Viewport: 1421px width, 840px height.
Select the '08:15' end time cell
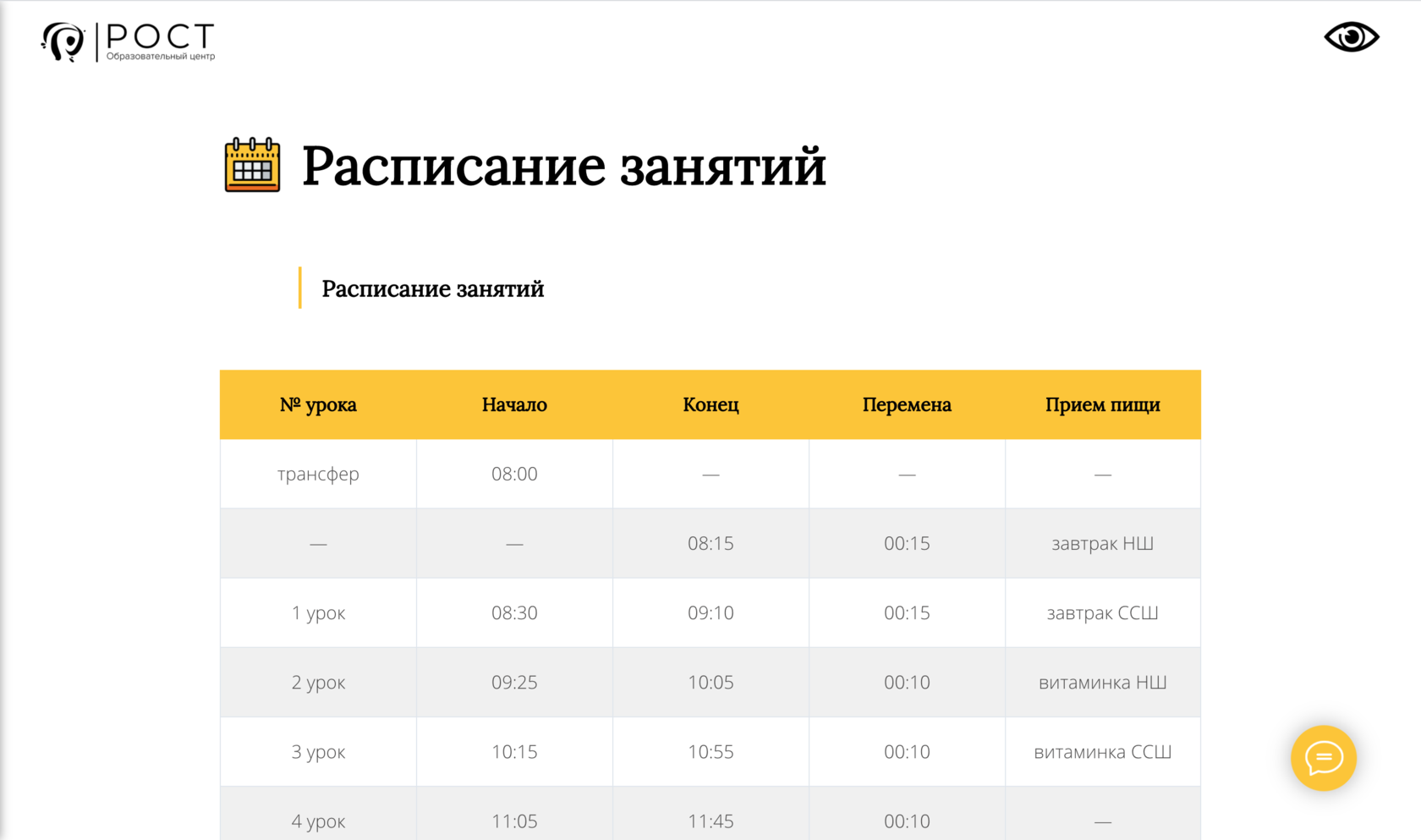click(x=710, y=543)
